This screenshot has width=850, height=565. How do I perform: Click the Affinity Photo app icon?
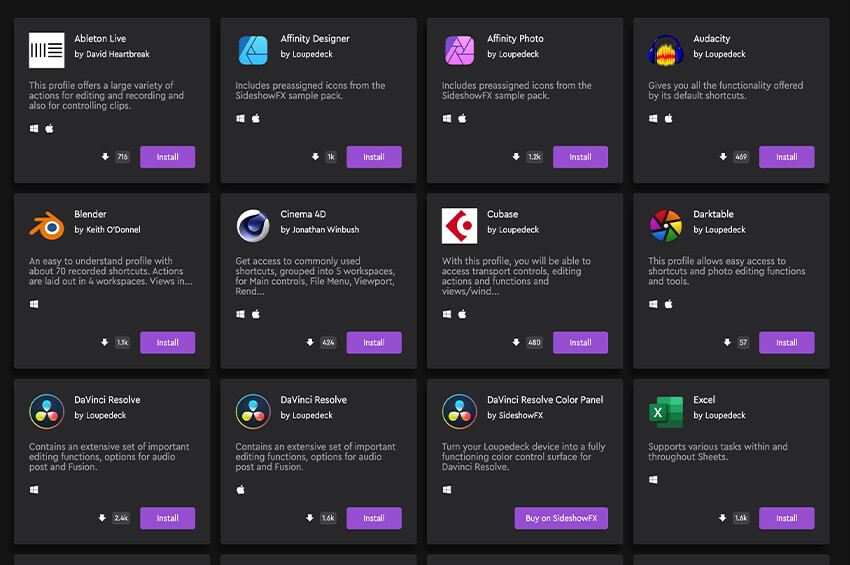coord(460,50)
